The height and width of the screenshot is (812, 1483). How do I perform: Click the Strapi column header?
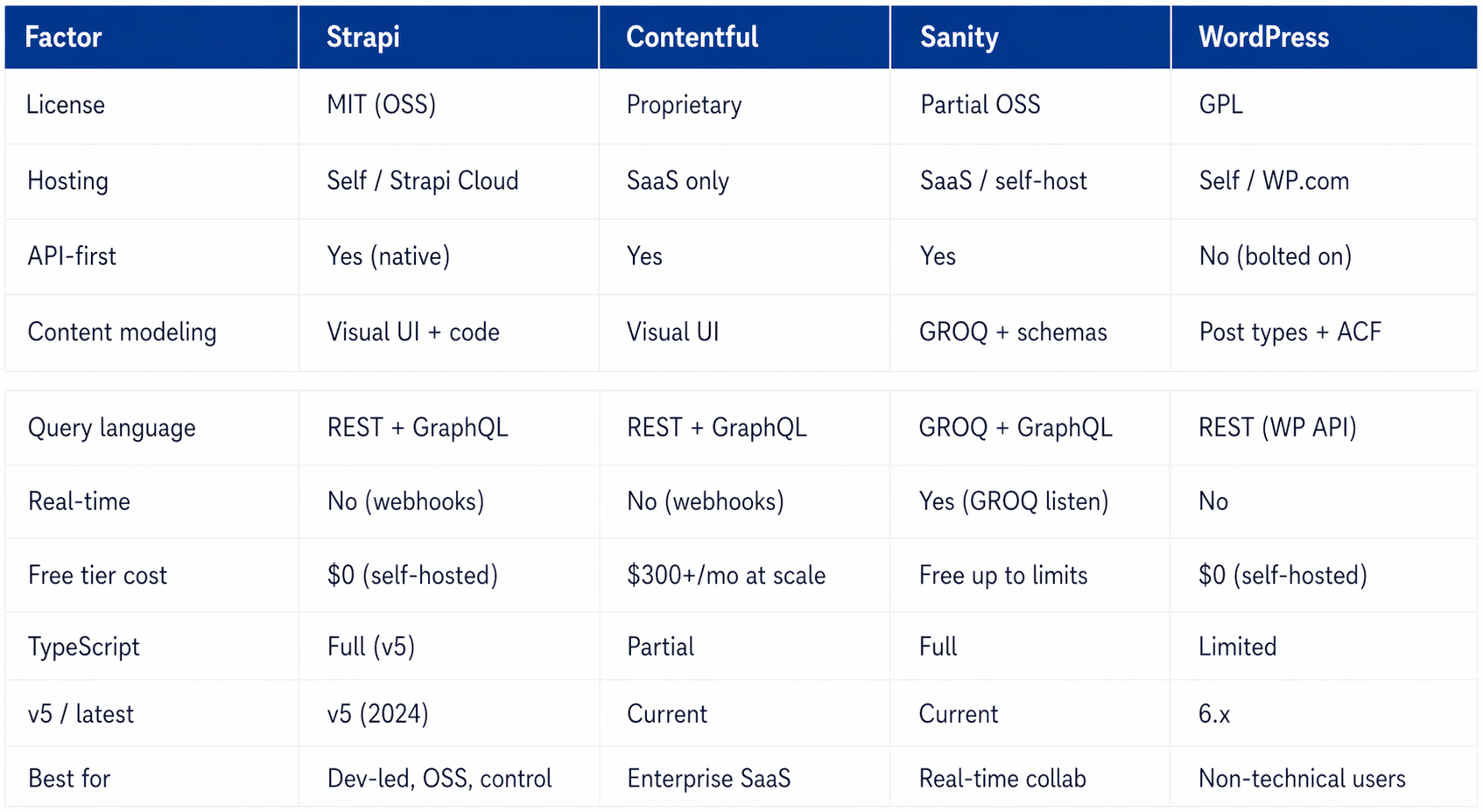(x=362, y=37)
